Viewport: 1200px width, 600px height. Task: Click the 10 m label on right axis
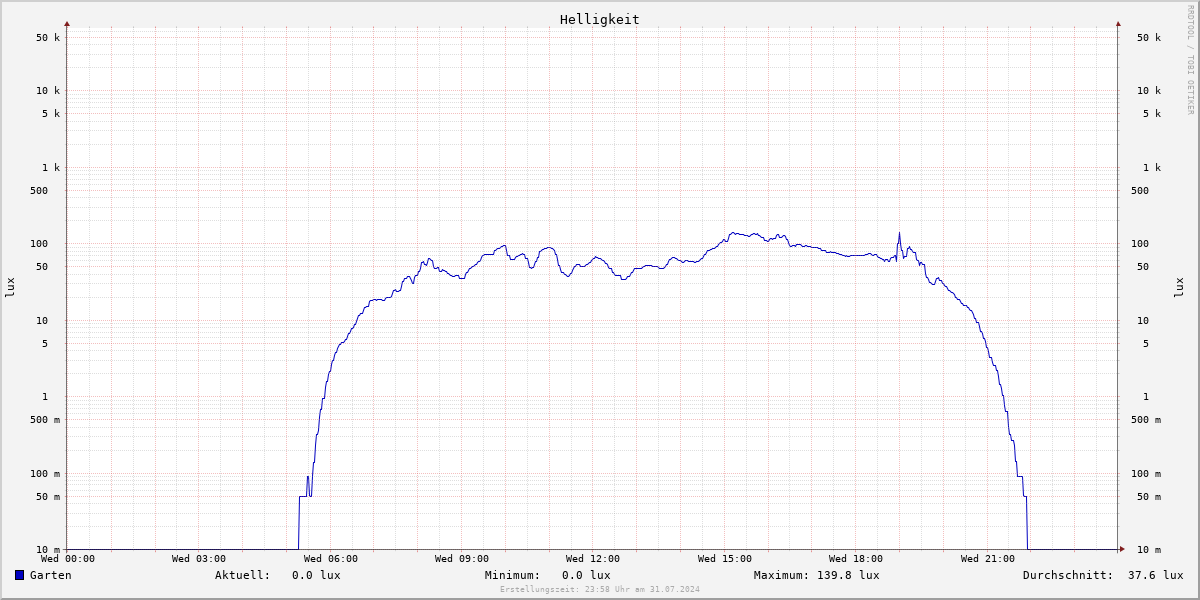click(1149, 550)
